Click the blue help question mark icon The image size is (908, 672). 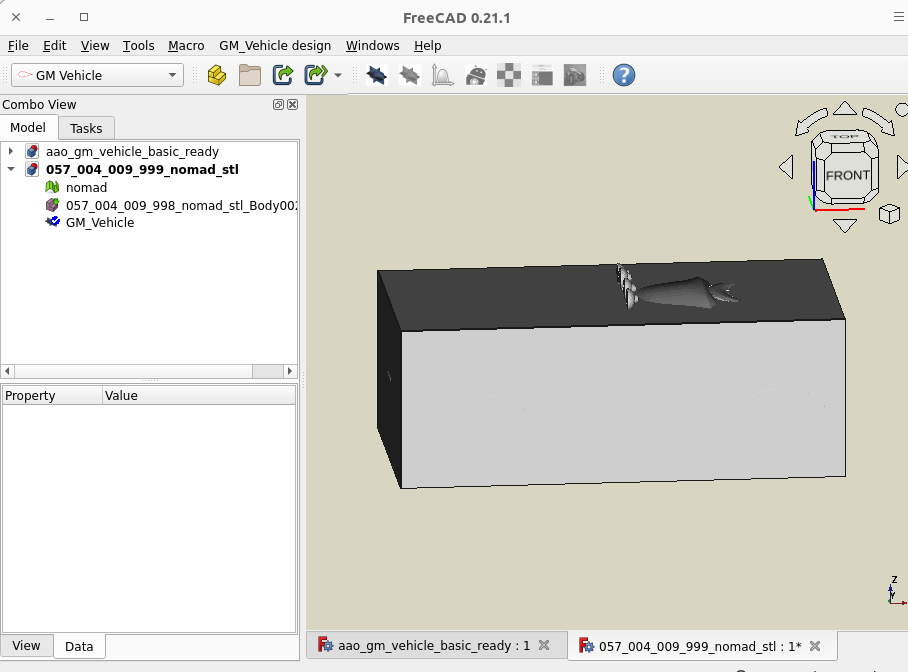coord(623,75)
